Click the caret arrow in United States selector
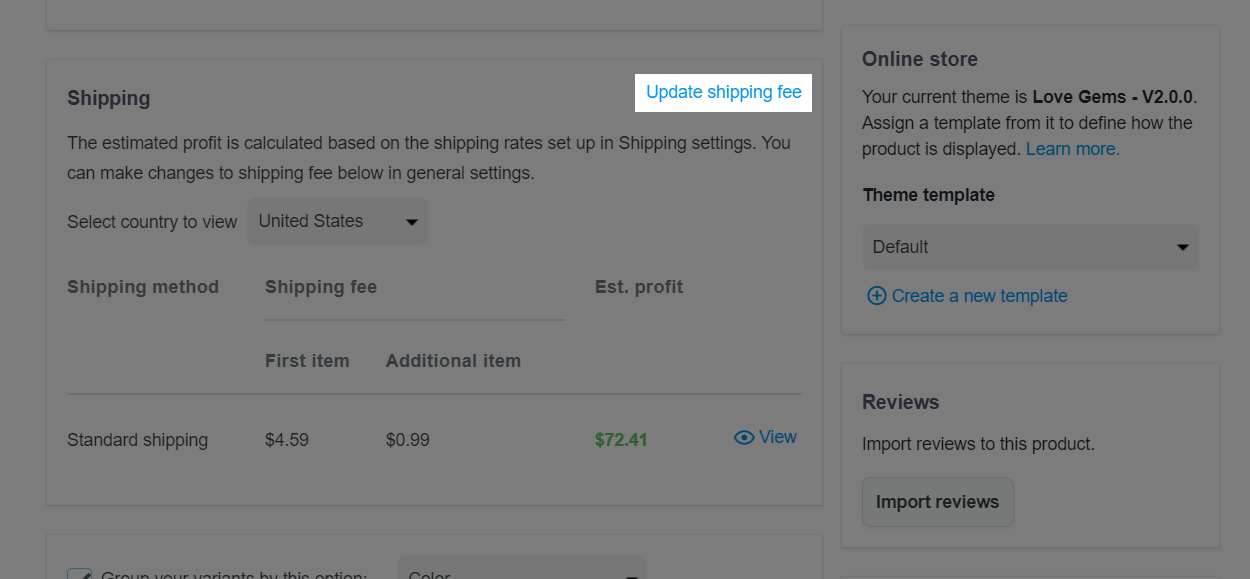 click(x=411, y=222)
